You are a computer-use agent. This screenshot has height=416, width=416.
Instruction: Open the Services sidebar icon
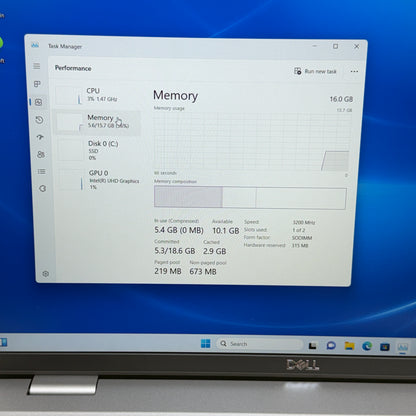pyautogui.click(x=42, y=188)
